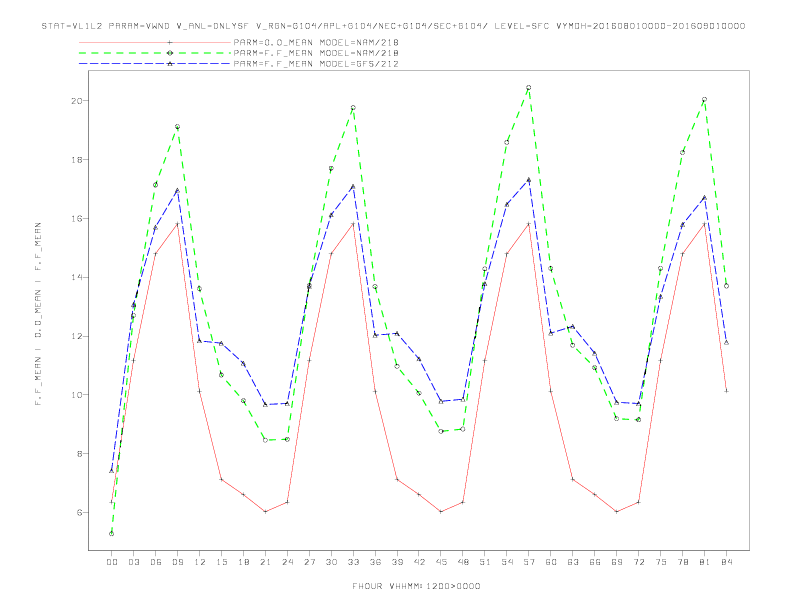Click x-axis forecast hour label 60
Viewport: 792px width, 612px height.
(551, 562)
